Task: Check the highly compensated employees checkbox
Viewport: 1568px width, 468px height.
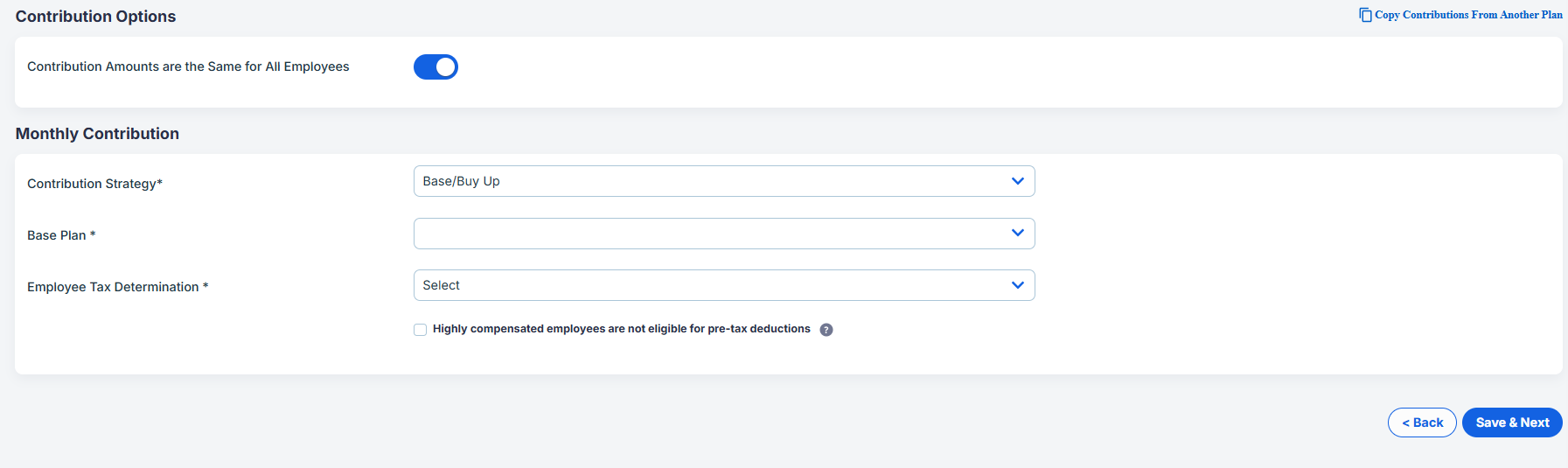Action: [421, 330]
